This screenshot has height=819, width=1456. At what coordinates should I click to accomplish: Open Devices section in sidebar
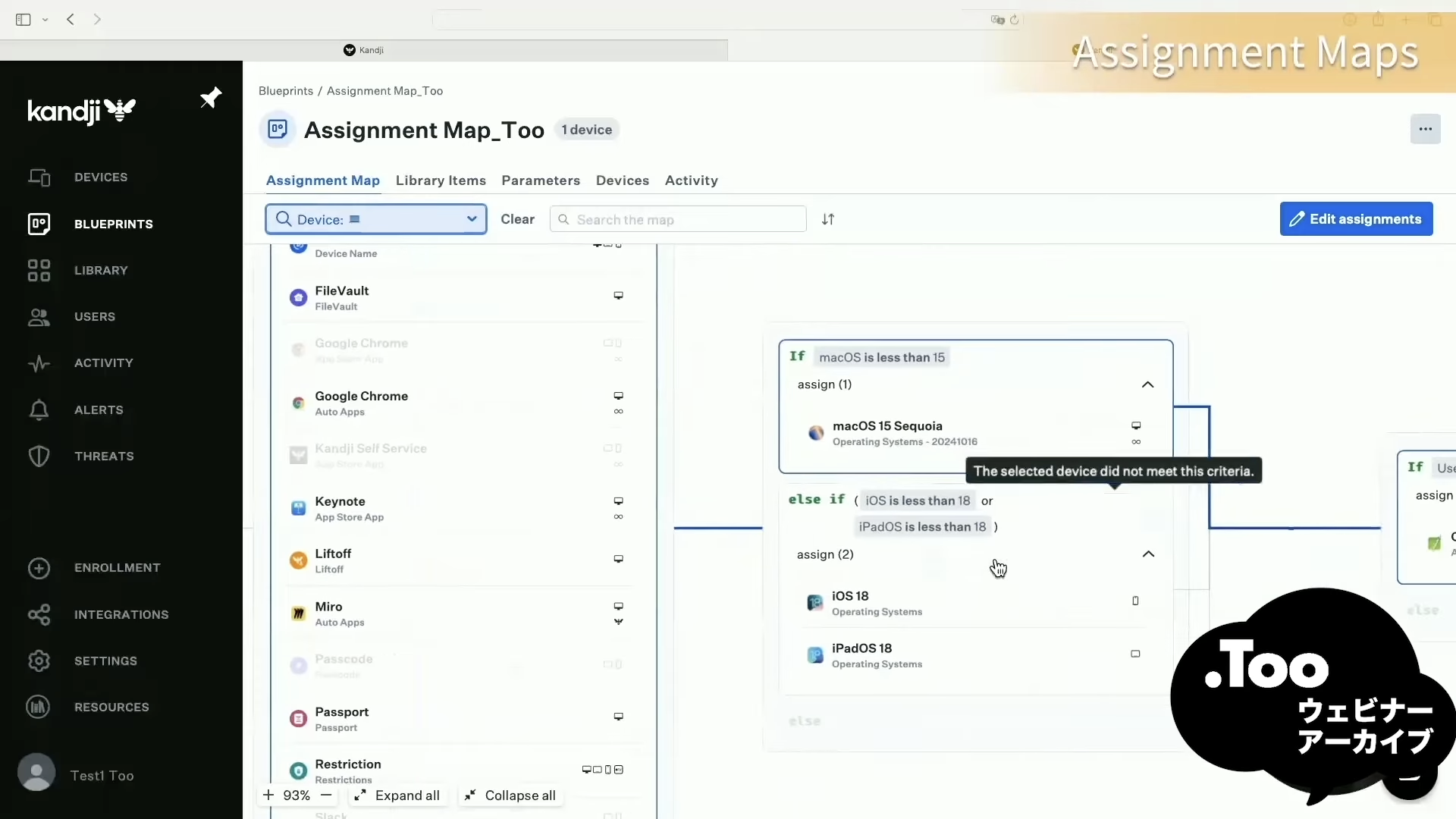click(100, 177)
